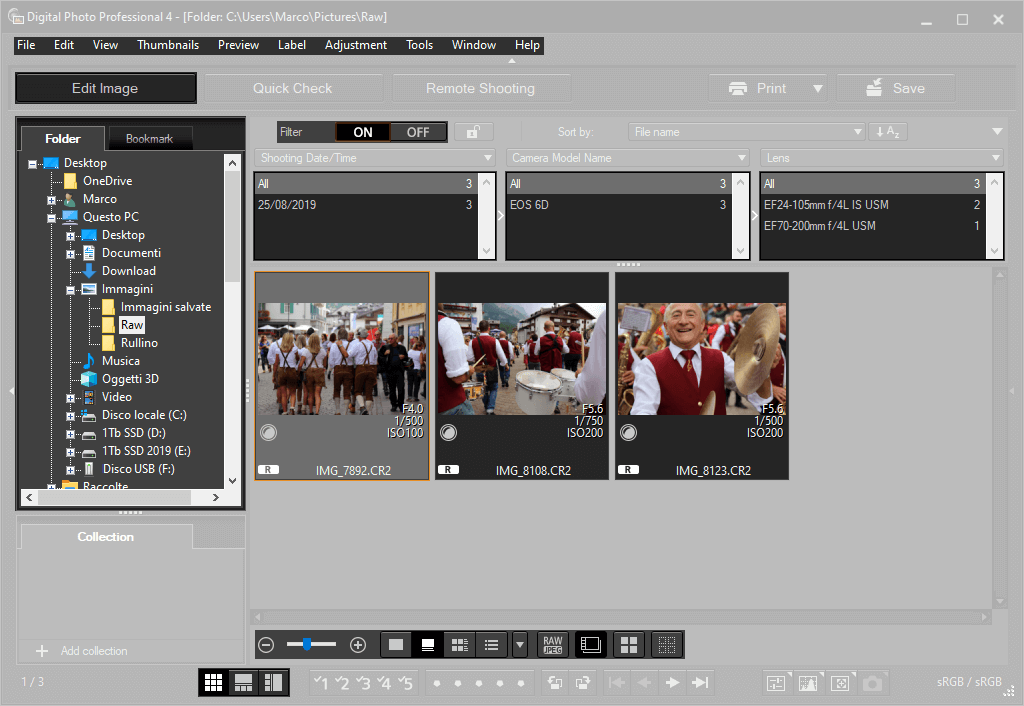Screen dimensions: 1024x706
Task: Click the Quick Check button
Action: [x=293, y=88]
